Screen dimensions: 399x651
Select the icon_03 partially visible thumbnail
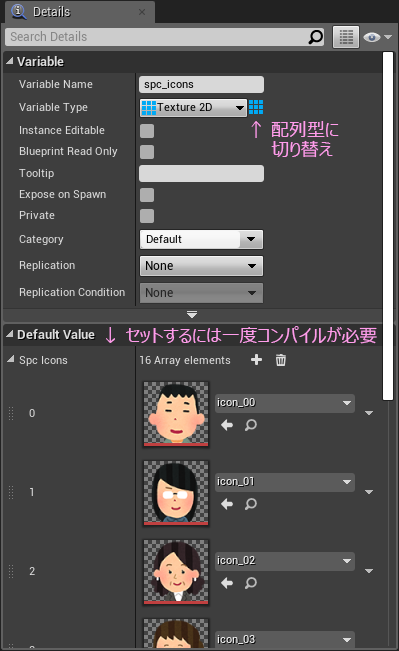click(x=176, y=634)
